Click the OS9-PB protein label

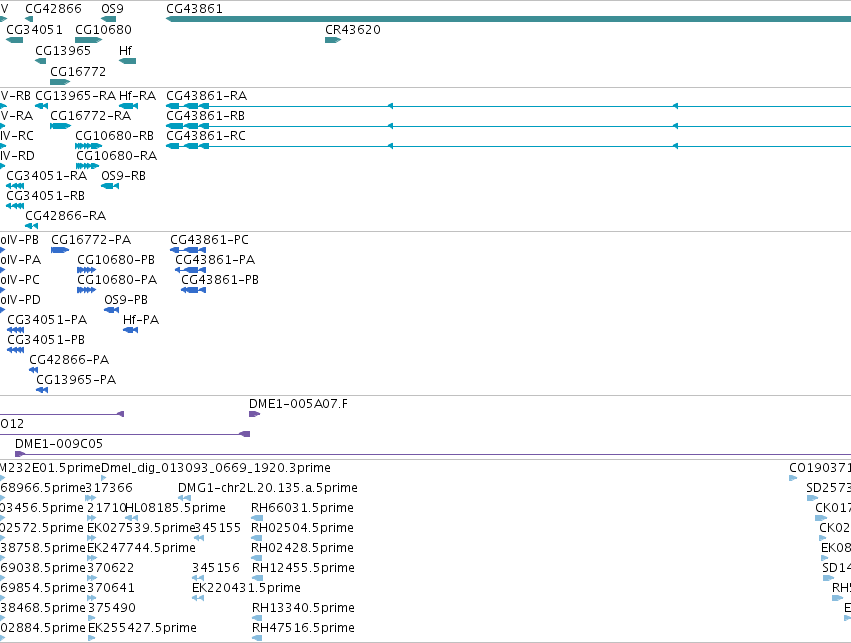(126, 300)
